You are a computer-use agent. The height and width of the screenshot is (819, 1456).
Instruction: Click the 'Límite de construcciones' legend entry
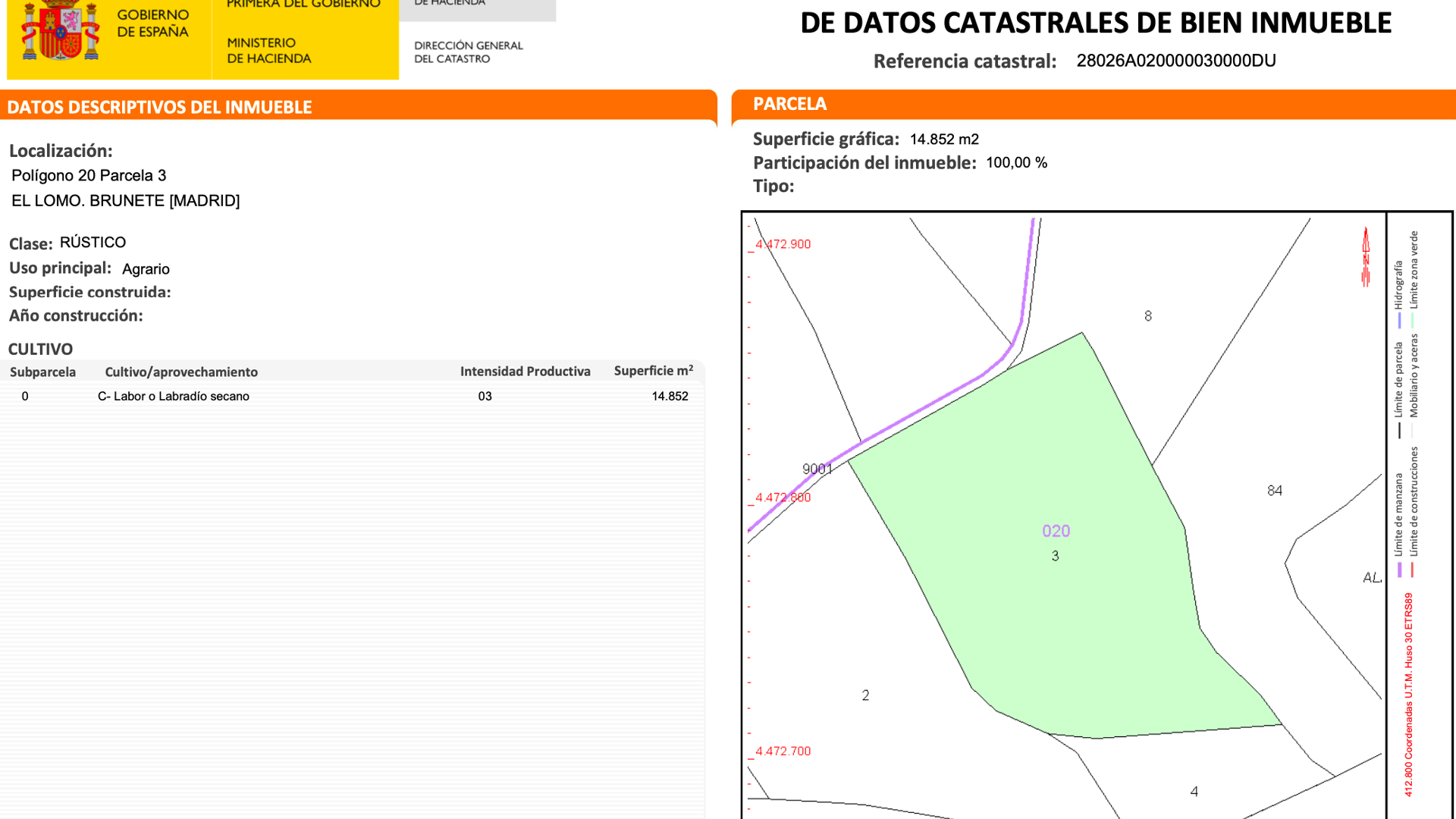1414,512
